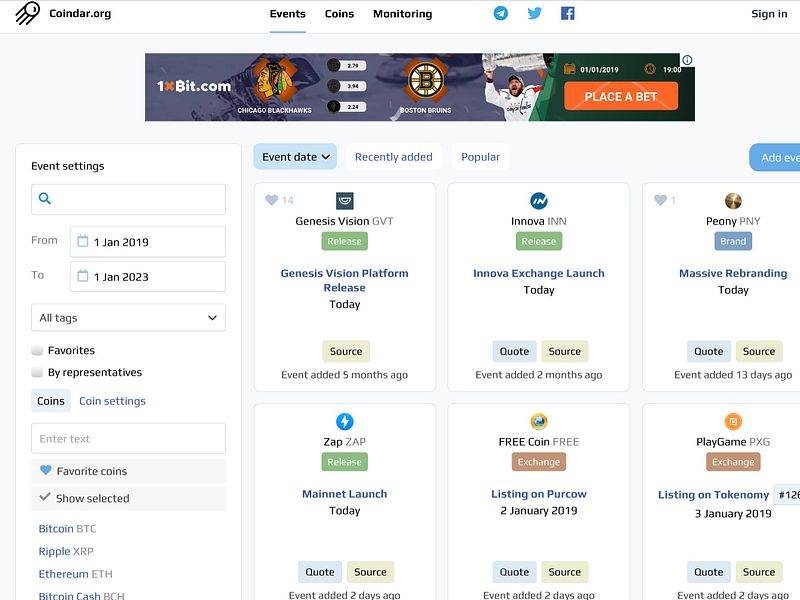Select Ripple XRP in coin list
800x600 pixels.
(x=66, y=551)
